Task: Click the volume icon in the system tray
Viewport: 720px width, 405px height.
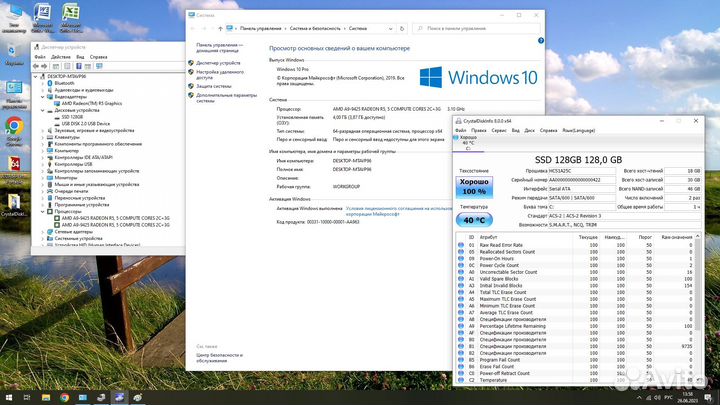Action: 657,398
